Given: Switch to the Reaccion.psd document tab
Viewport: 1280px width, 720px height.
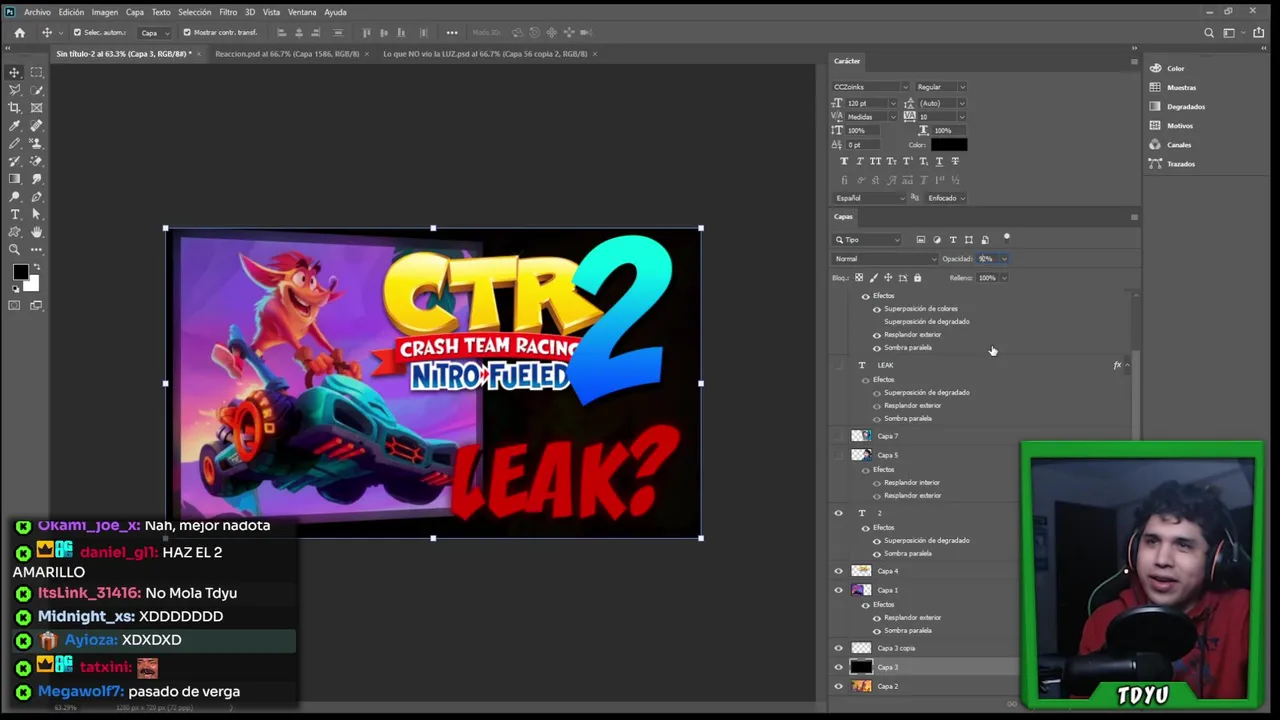Looking at the screenshot, I should [x=287, y=54].
